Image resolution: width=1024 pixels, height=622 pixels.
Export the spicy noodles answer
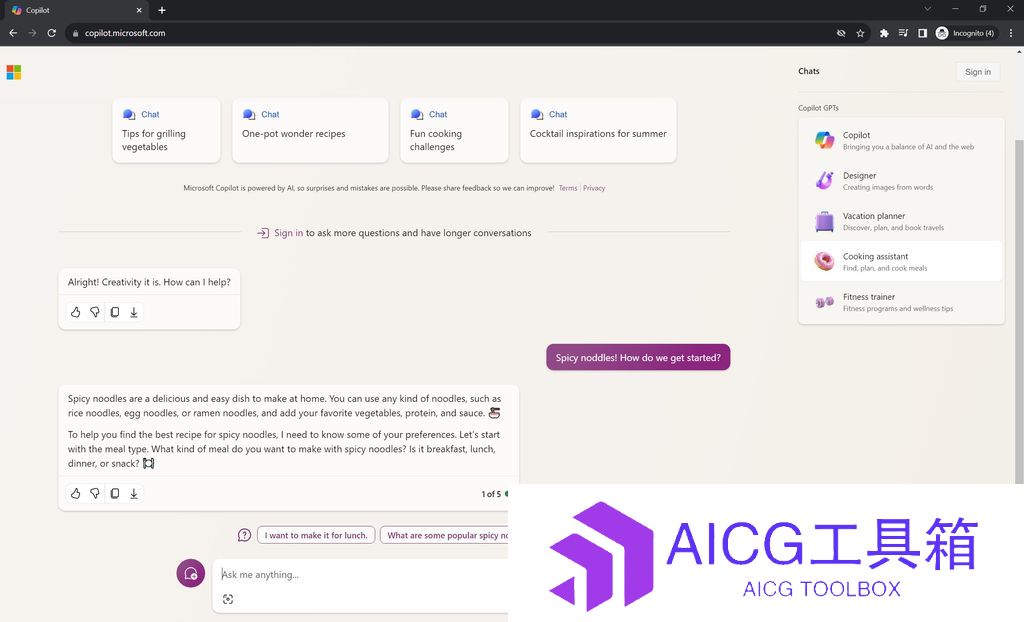click(134, 494)
